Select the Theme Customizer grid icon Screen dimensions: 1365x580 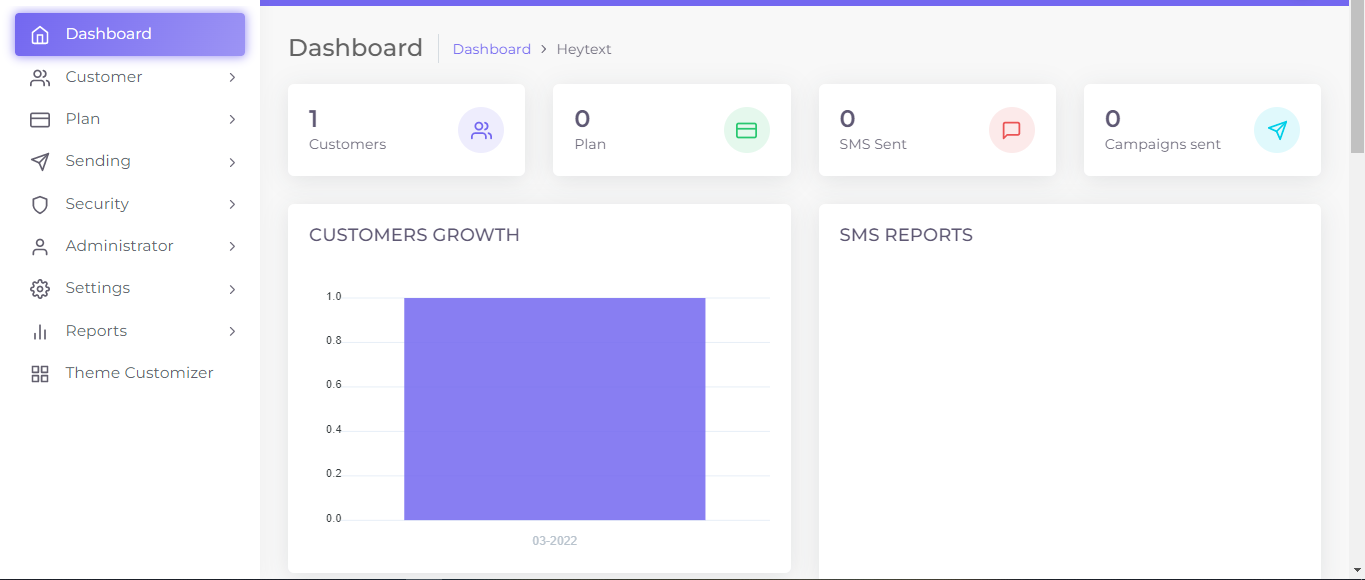tap(40, 373)
